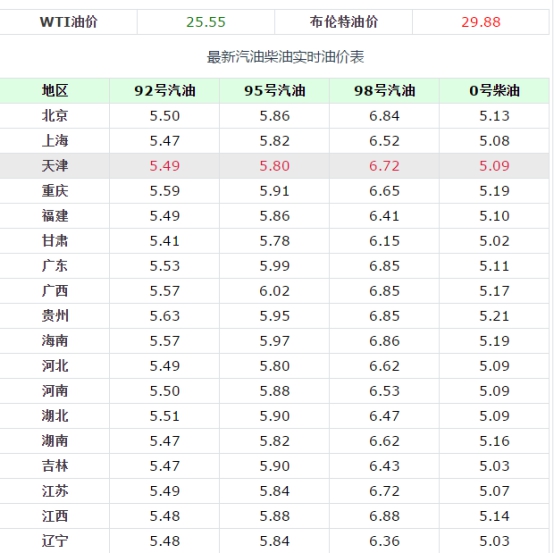Click 北京 98号汽油 price 6.84
The height and width of the screenshot is (553, 554).
coord(384,116)
